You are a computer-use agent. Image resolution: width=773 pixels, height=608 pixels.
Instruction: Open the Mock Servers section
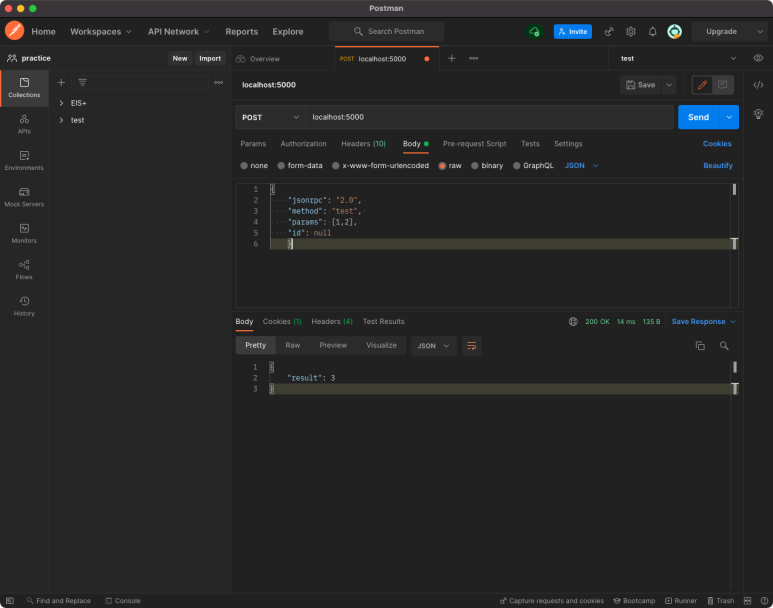[24, 197]
